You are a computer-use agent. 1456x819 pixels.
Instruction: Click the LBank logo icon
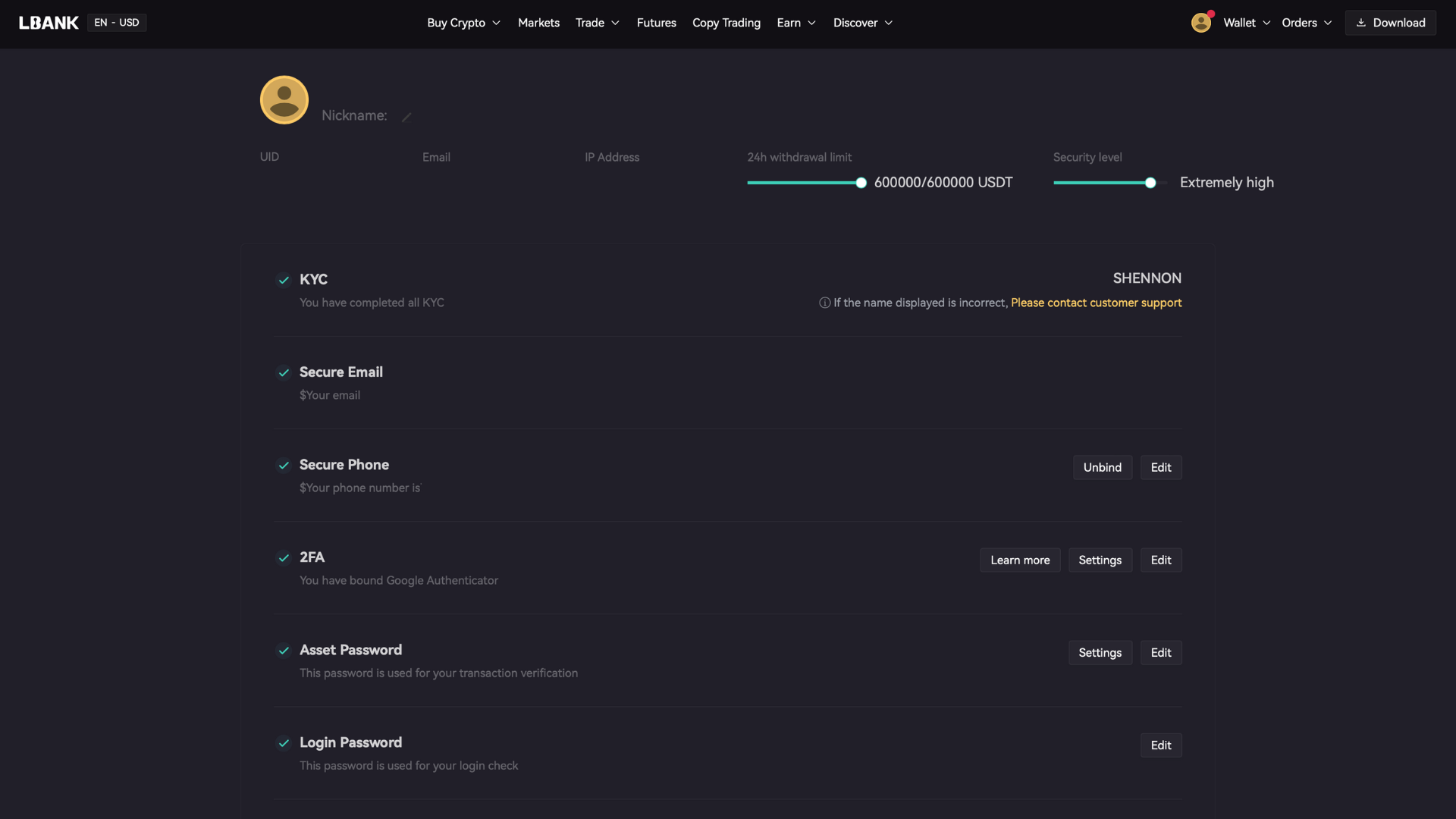pyautogui.click(x=48, y=22)
